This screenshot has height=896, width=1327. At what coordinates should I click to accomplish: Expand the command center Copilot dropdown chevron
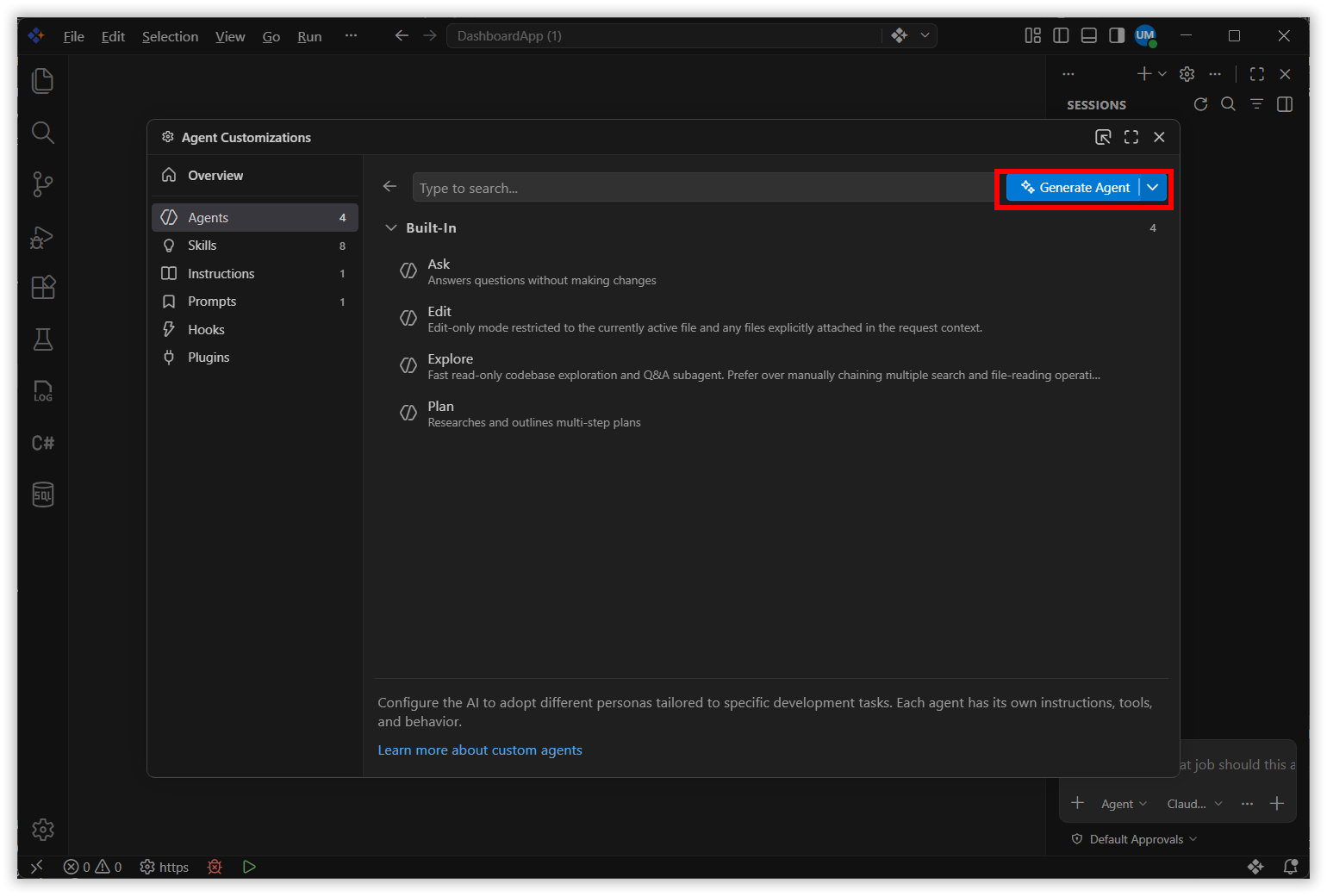click(x=925, y=35)
